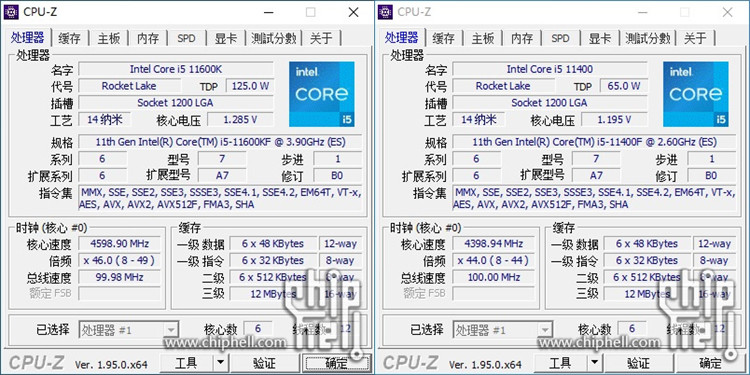Open 工具 dropdown arrow in right window
This screenshot has height=375, width=750.
click(x=595, y=363)
